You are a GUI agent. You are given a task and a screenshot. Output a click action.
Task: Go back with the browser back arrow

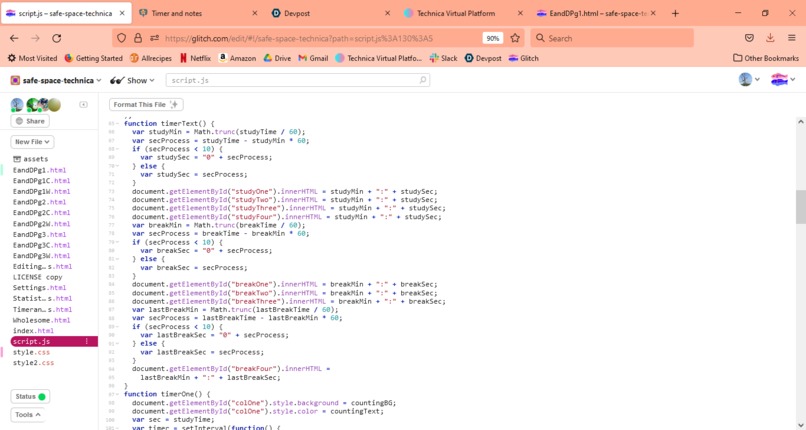click(x=14, y=38)
